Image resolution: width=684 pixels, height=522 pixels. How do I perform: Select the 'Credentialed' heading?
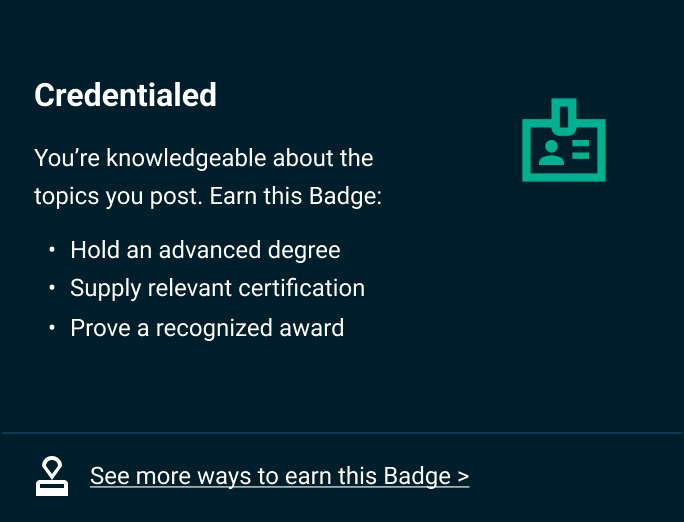[x=125, y=95]
